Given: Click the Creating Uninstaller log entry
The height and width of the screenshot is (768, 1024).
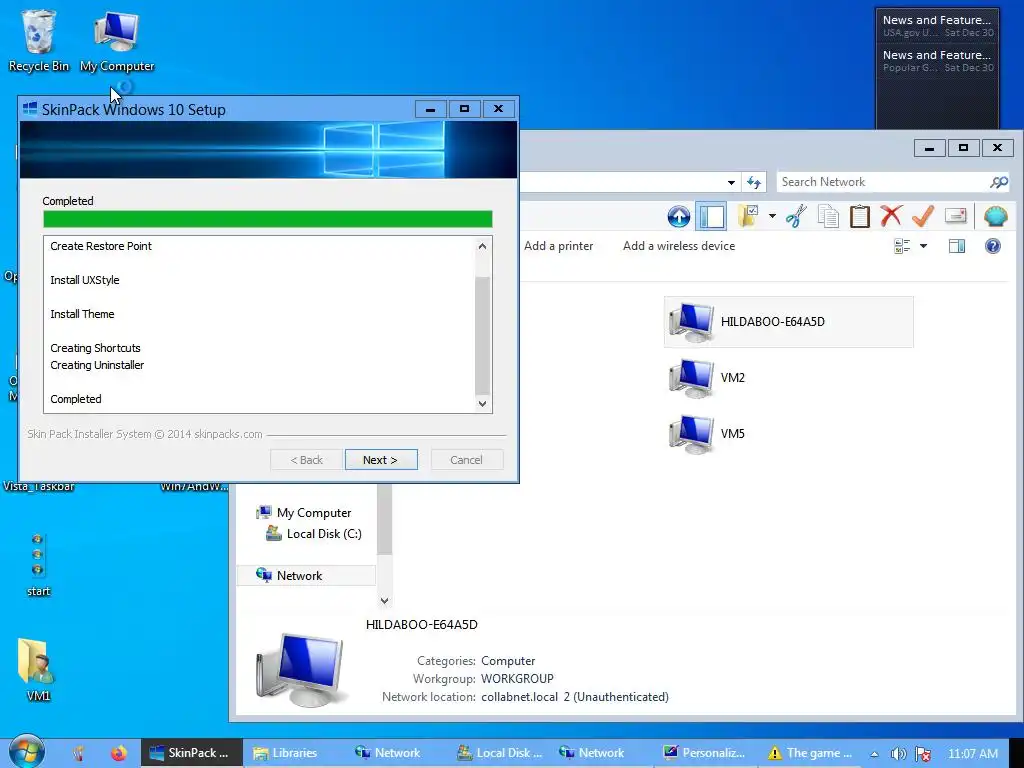Looking at the screenshot, I should click(97, 365).
